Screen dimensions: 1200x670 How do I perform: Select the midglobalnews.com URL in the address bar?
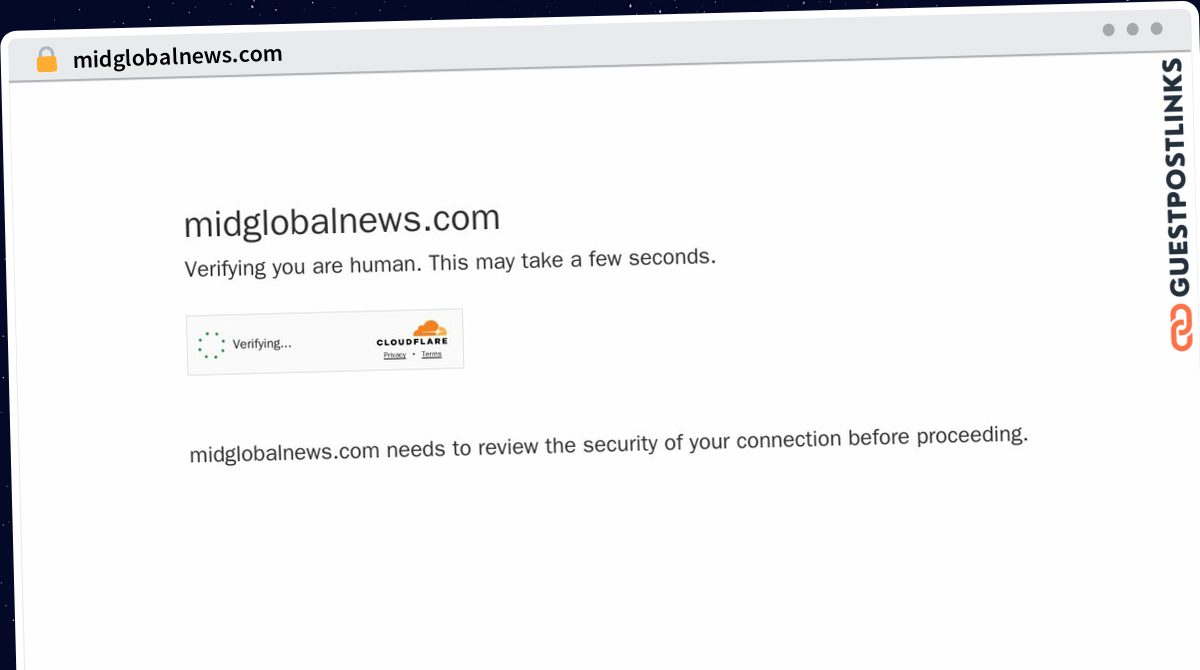178,56
